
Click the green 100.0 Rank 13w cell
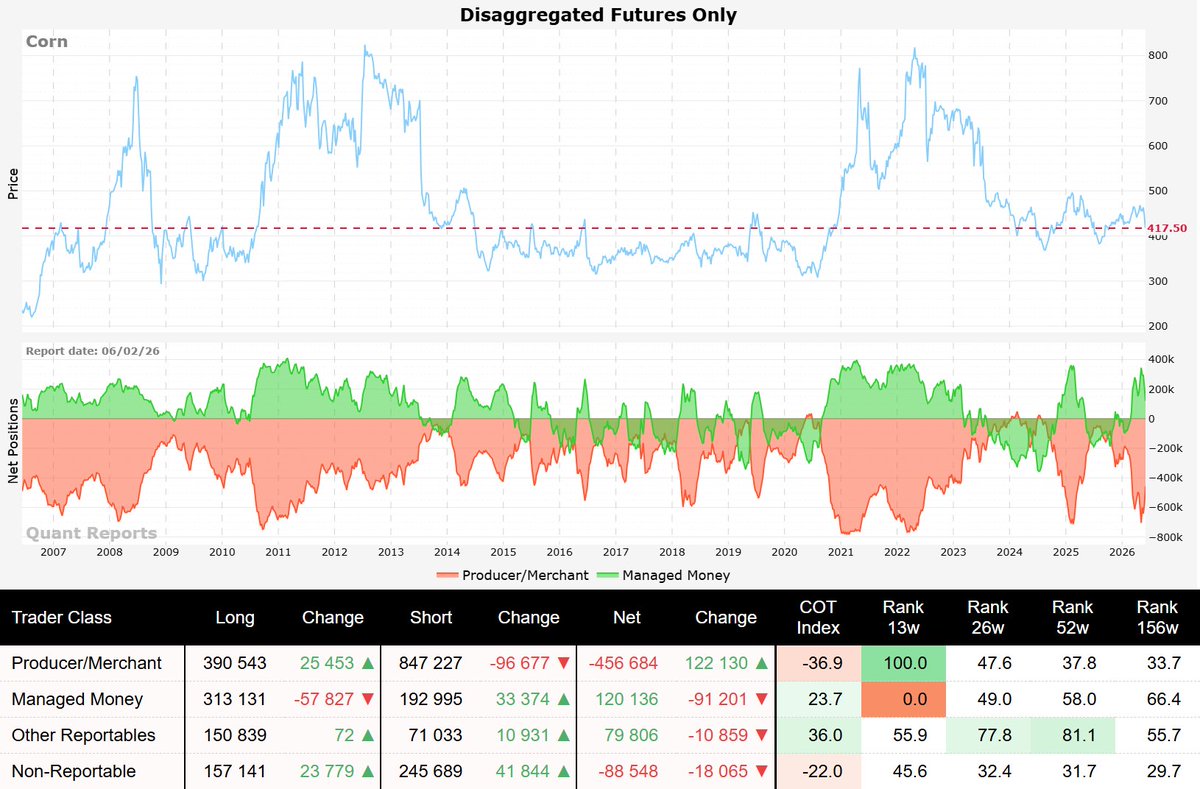[903, 663]
